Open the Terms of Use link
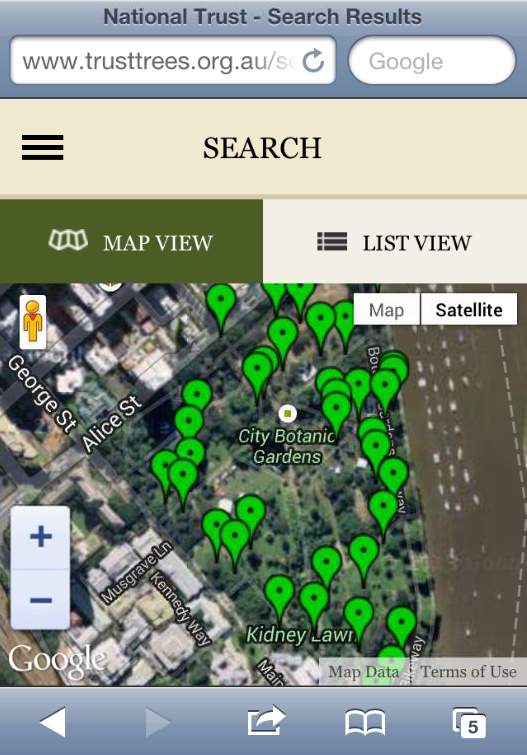The image size is (527, 755). click(468, 671)
